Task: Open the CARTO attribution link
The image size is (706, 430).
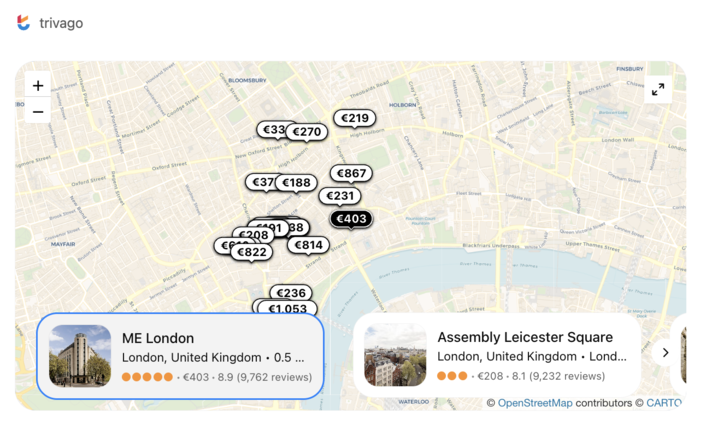Action: point(663,403)
